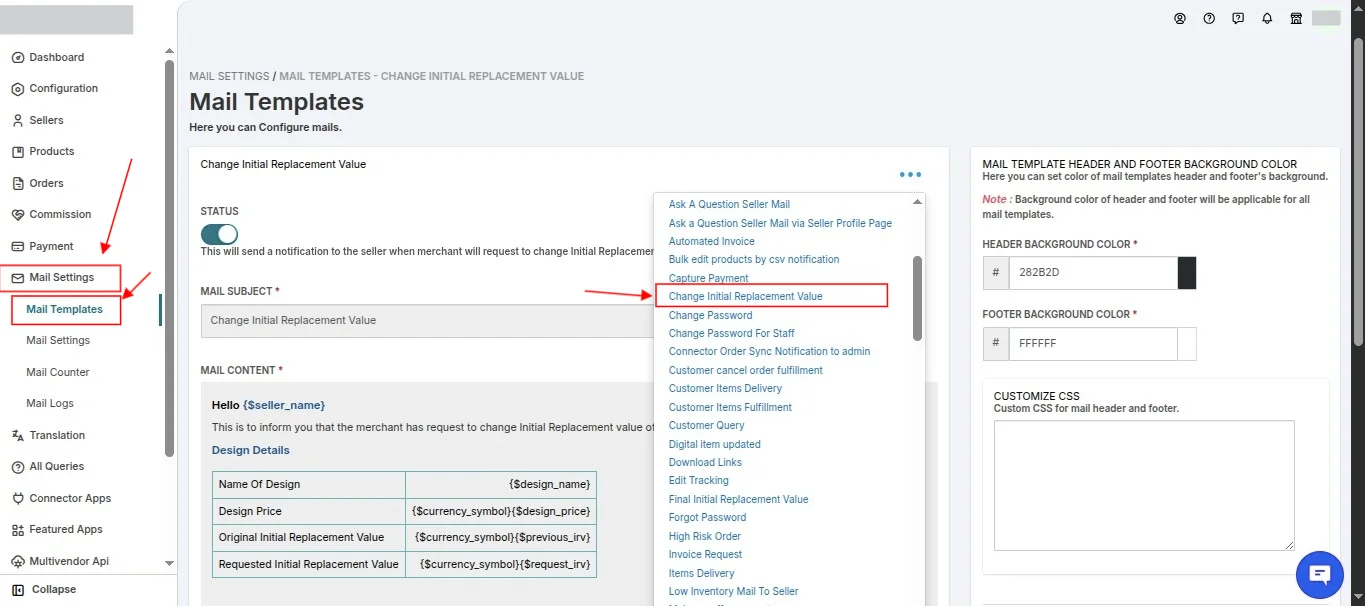The width and height of the screenshot is (1365, 606).
Task: Choose Customer Items Delivery template
Action: (x=725, y=389)
